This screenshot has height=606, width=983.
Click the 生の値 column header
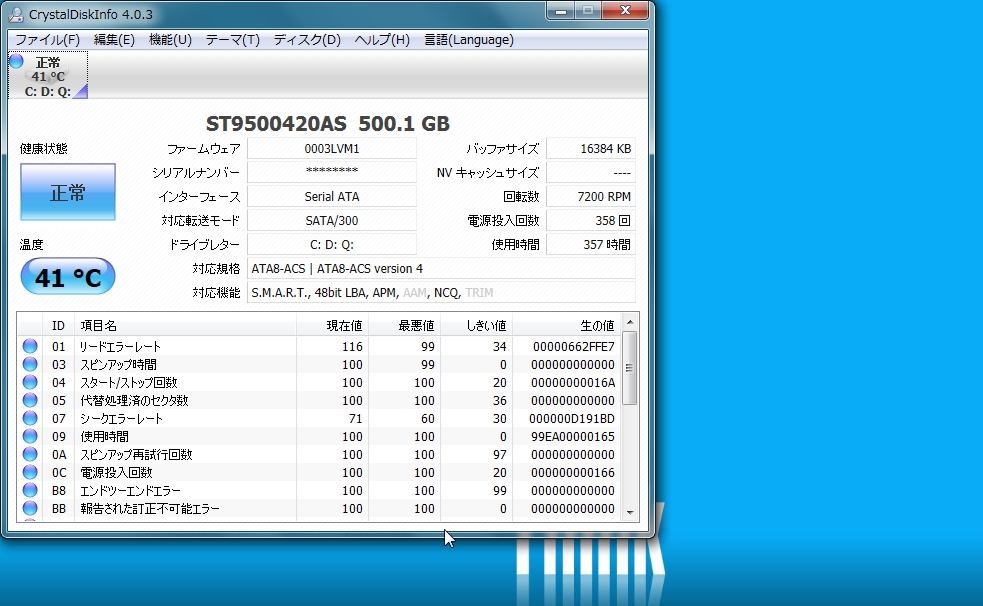coord(567,326)
